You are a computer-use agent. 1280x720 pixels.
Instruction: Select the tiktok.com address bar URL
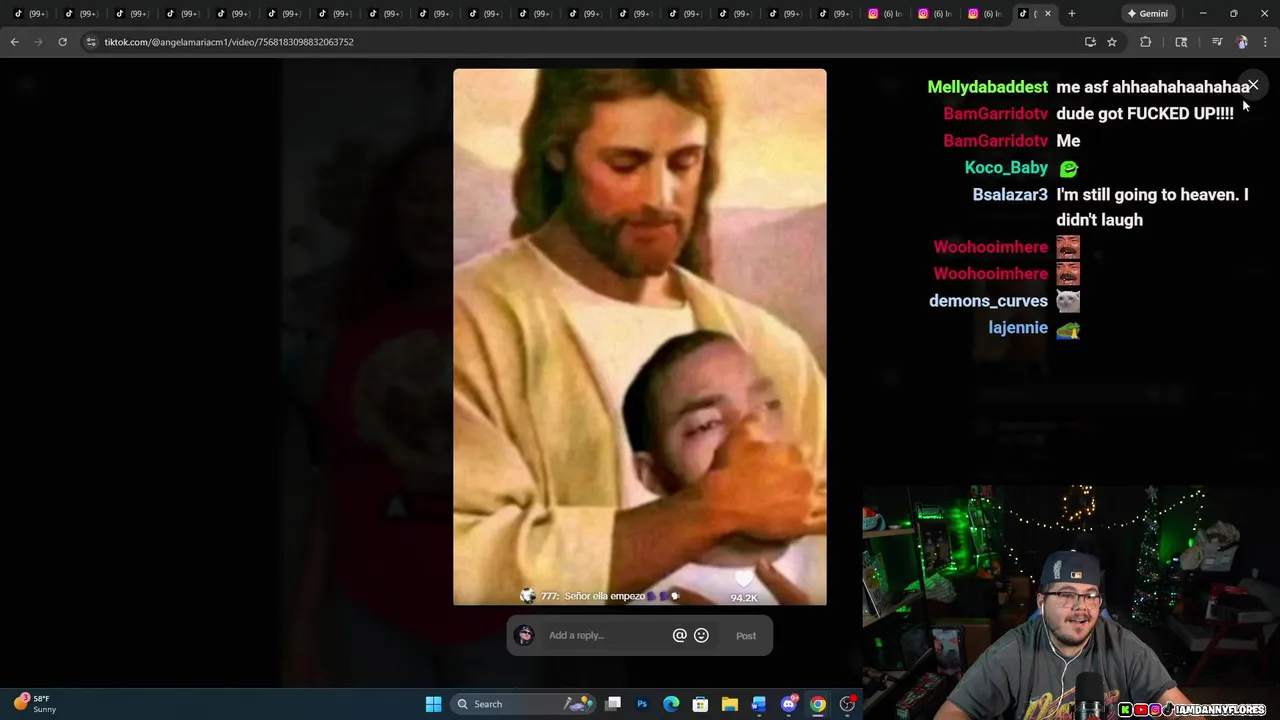point(229,42)
